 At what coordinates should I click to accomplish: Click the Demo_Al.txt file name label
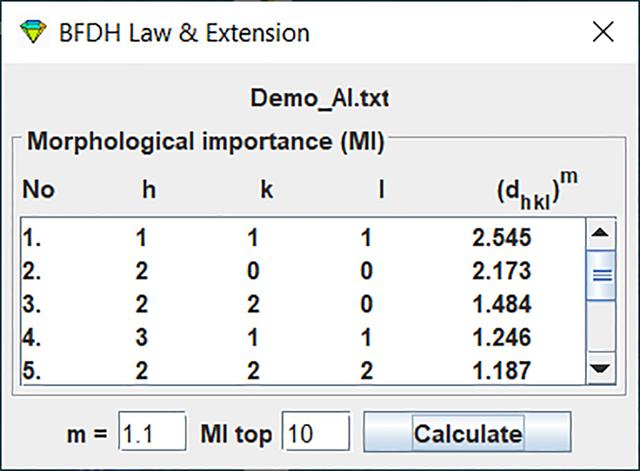320,98
